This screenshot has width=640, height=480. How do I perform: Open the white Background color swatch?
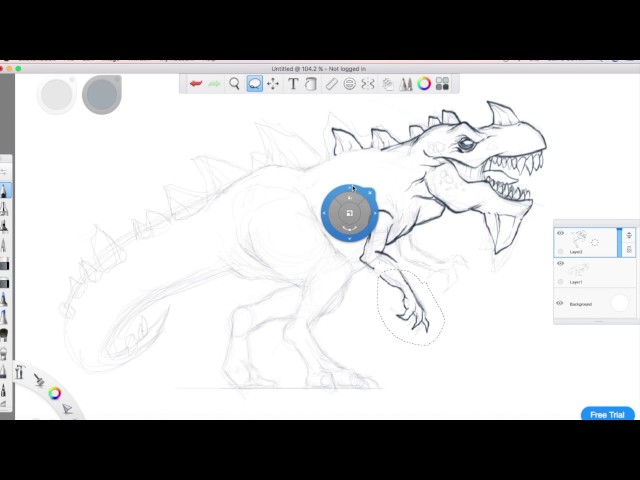[620, 303]
